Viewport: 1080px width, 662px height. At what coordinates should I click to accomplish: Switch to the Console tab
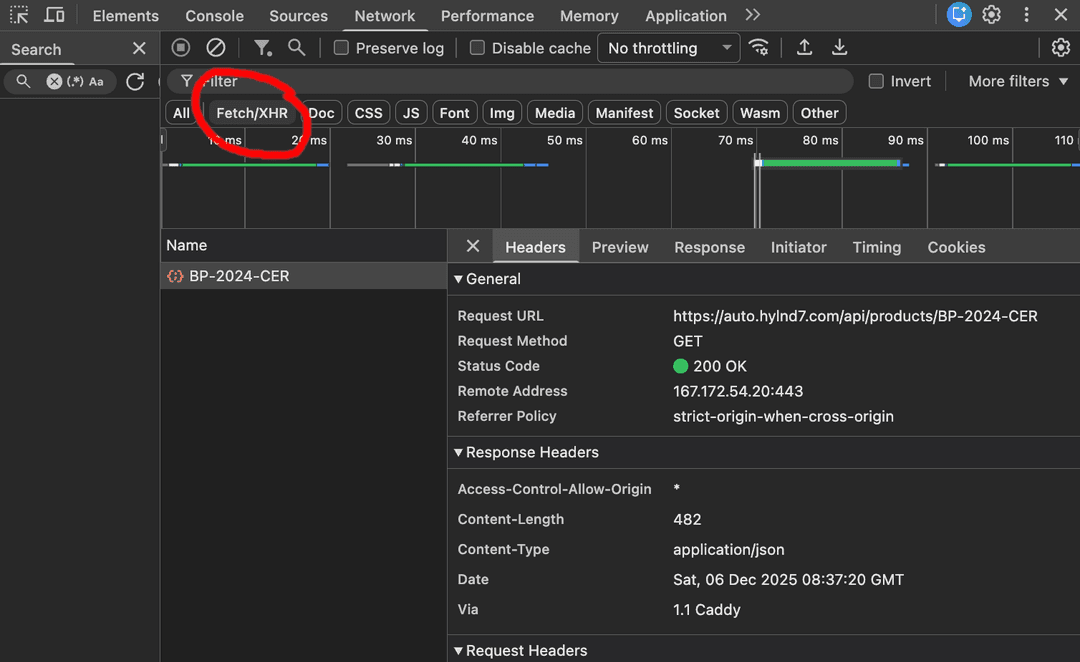(x=214, y=15)
